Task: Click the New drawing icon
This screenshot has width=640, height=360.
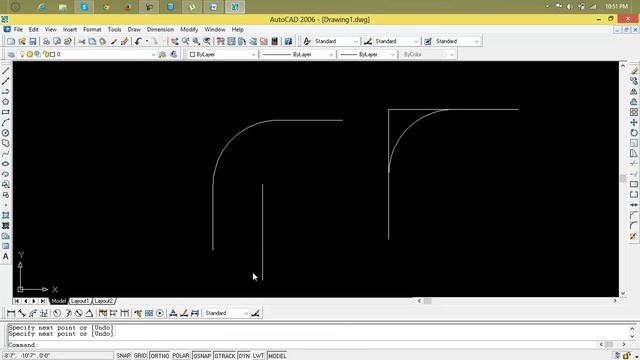Action: [x=11, y=41]
